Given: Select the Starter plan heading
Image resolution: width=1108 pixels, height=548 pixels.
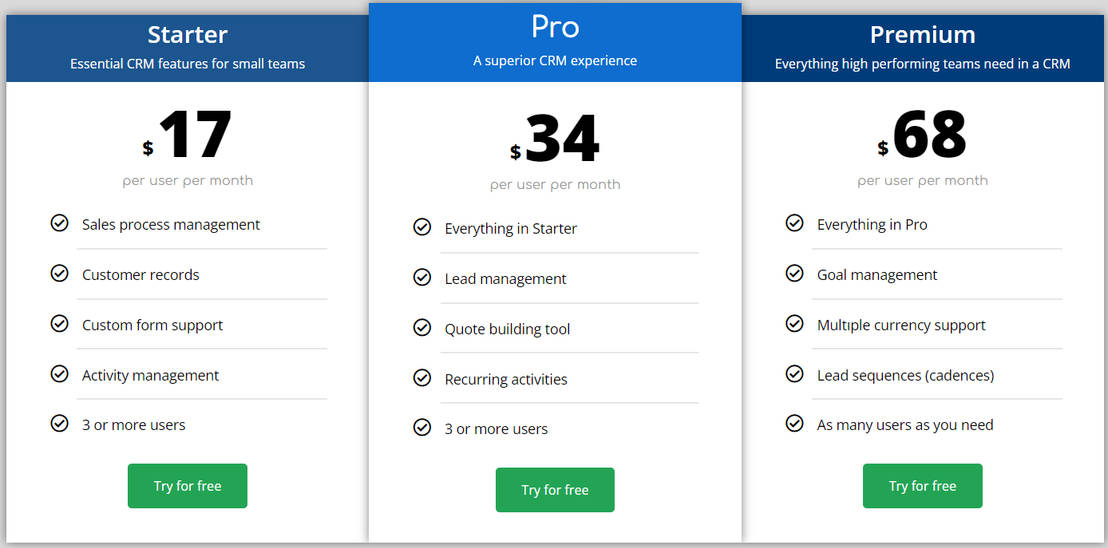Looking at the screenshot, I should coord(187,34).
